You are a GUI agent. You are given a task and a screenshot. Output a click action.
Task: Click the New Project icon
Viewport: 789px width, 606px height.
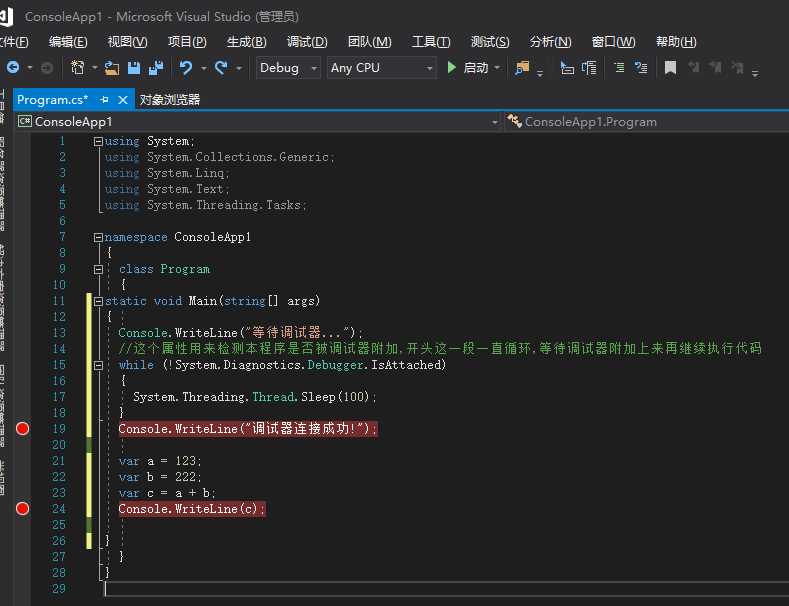pos(77,67)
